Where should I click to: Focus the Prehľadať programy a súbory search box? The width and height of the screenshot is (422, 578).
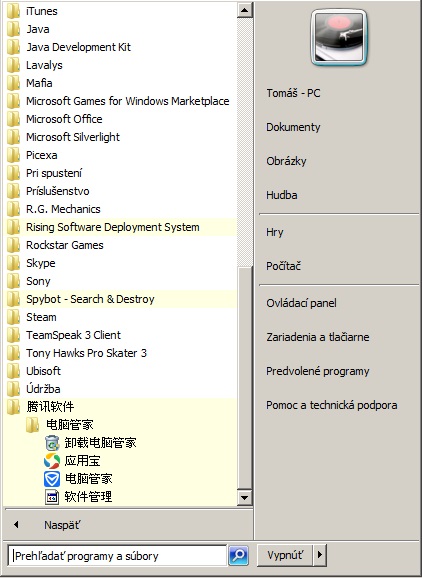point(117,556)
